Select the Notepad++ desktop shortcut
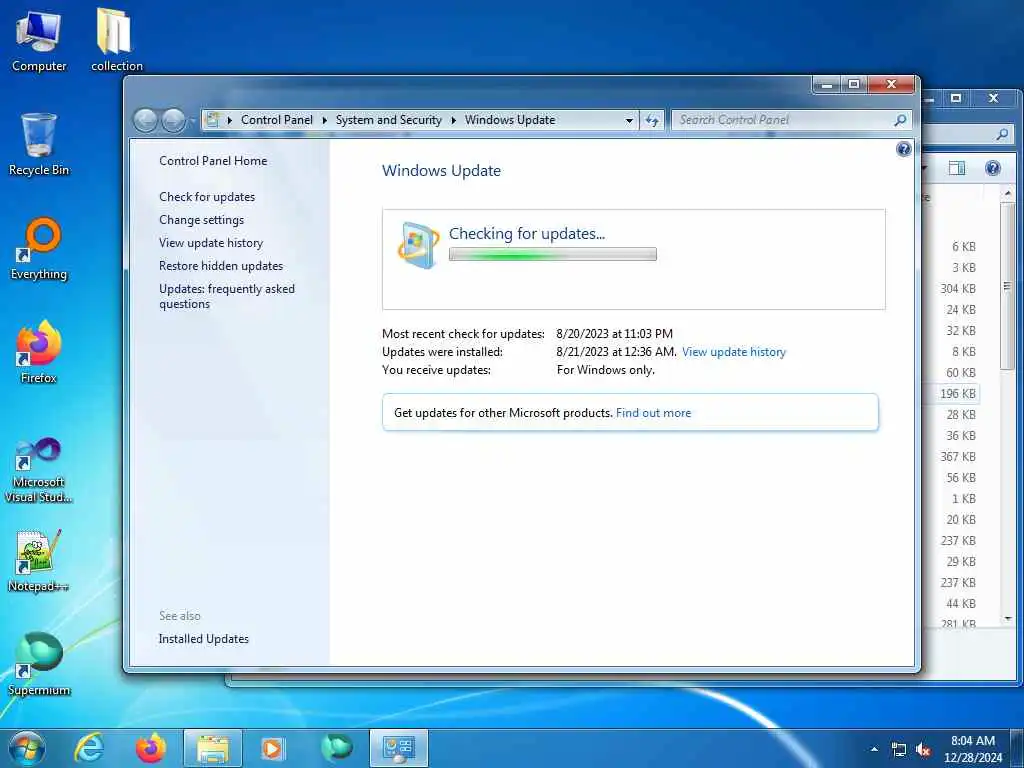 (x=39, y=560)
